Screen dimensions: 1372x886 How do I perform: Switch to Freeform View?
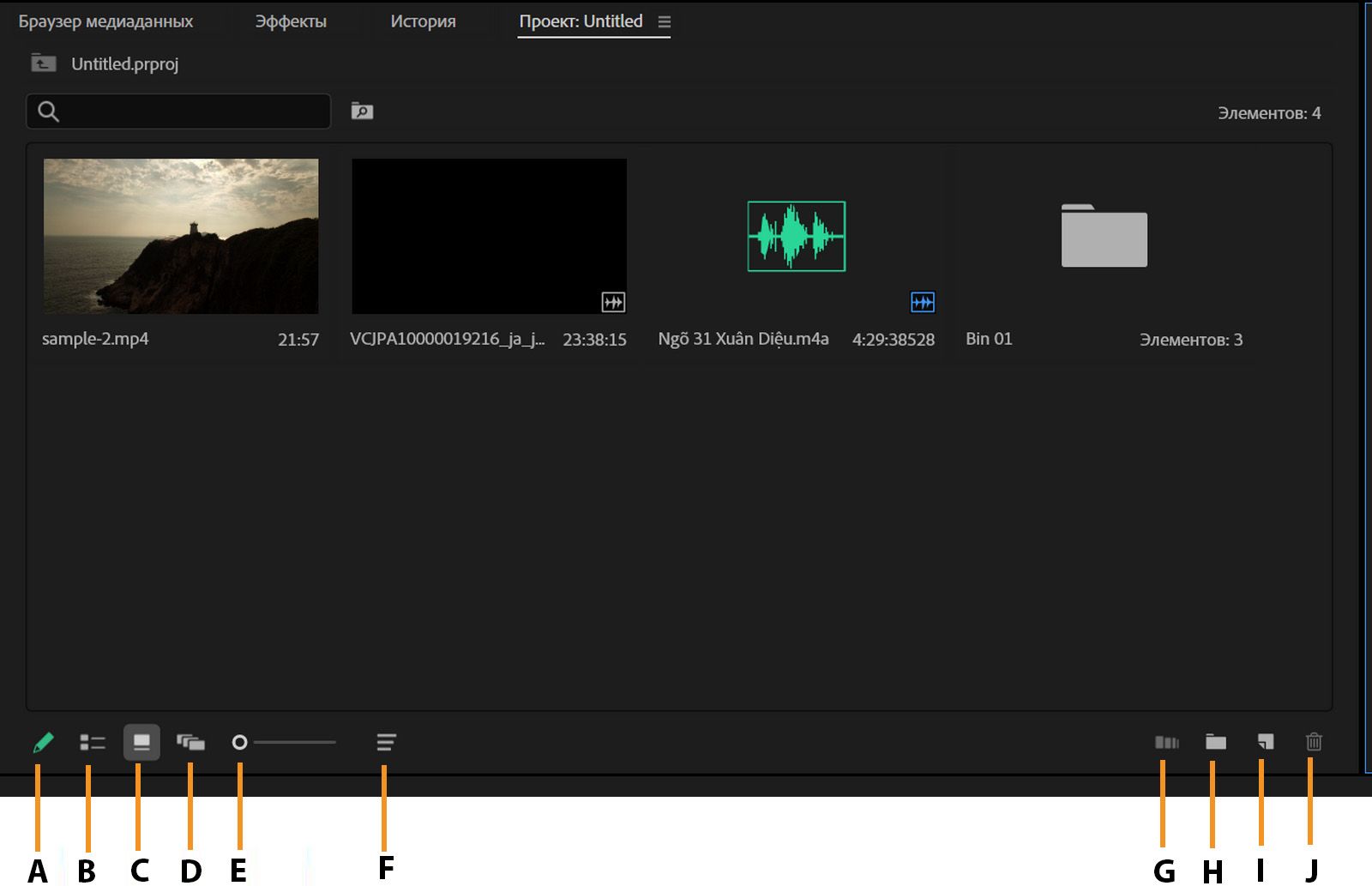(x=190, y=742)
